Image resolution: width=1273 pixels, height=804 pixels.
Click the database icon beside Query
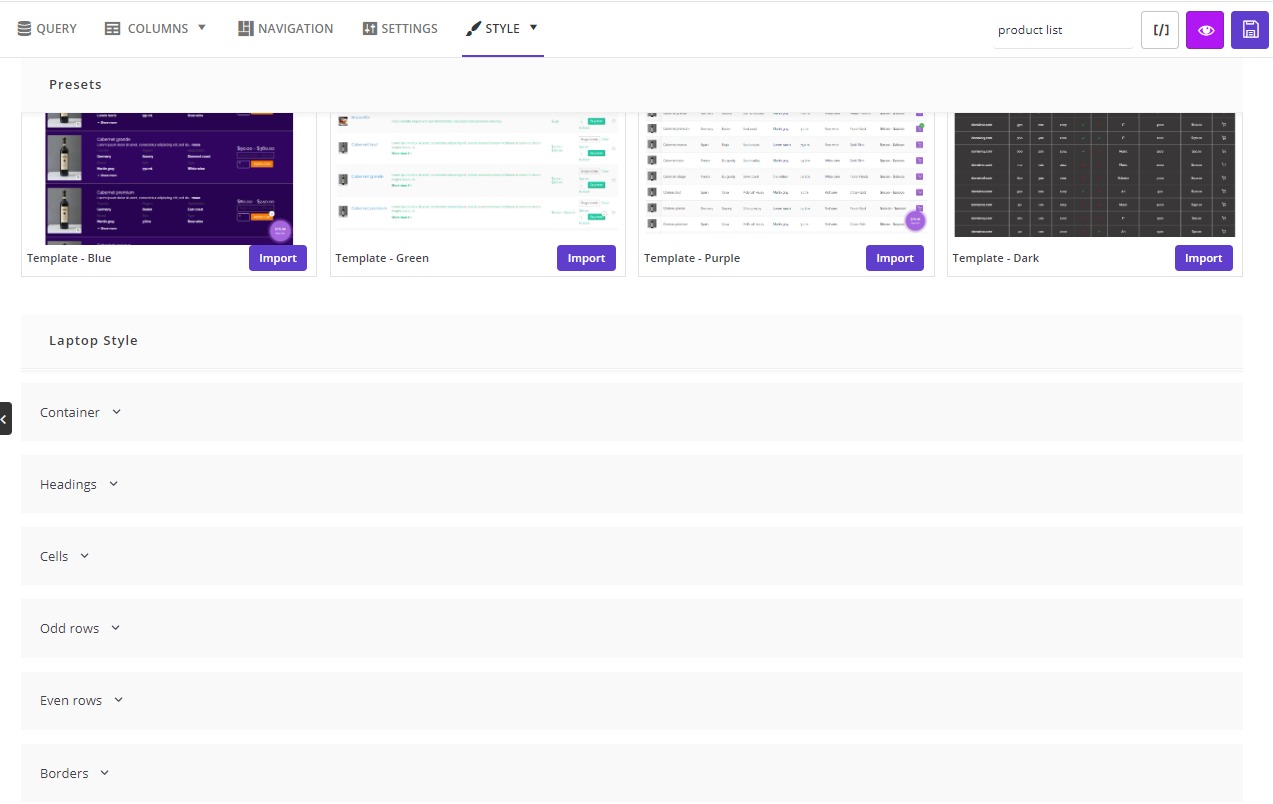tap(24, 29)
